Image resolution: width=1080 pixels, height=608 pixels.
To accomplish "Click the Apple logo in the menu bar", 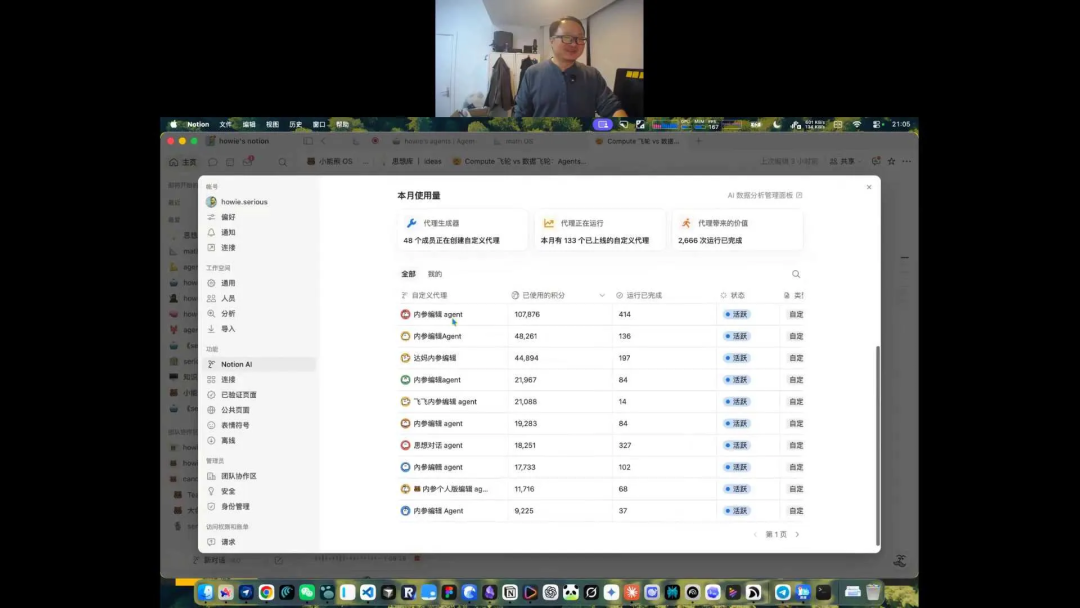I will coord(174,125).
